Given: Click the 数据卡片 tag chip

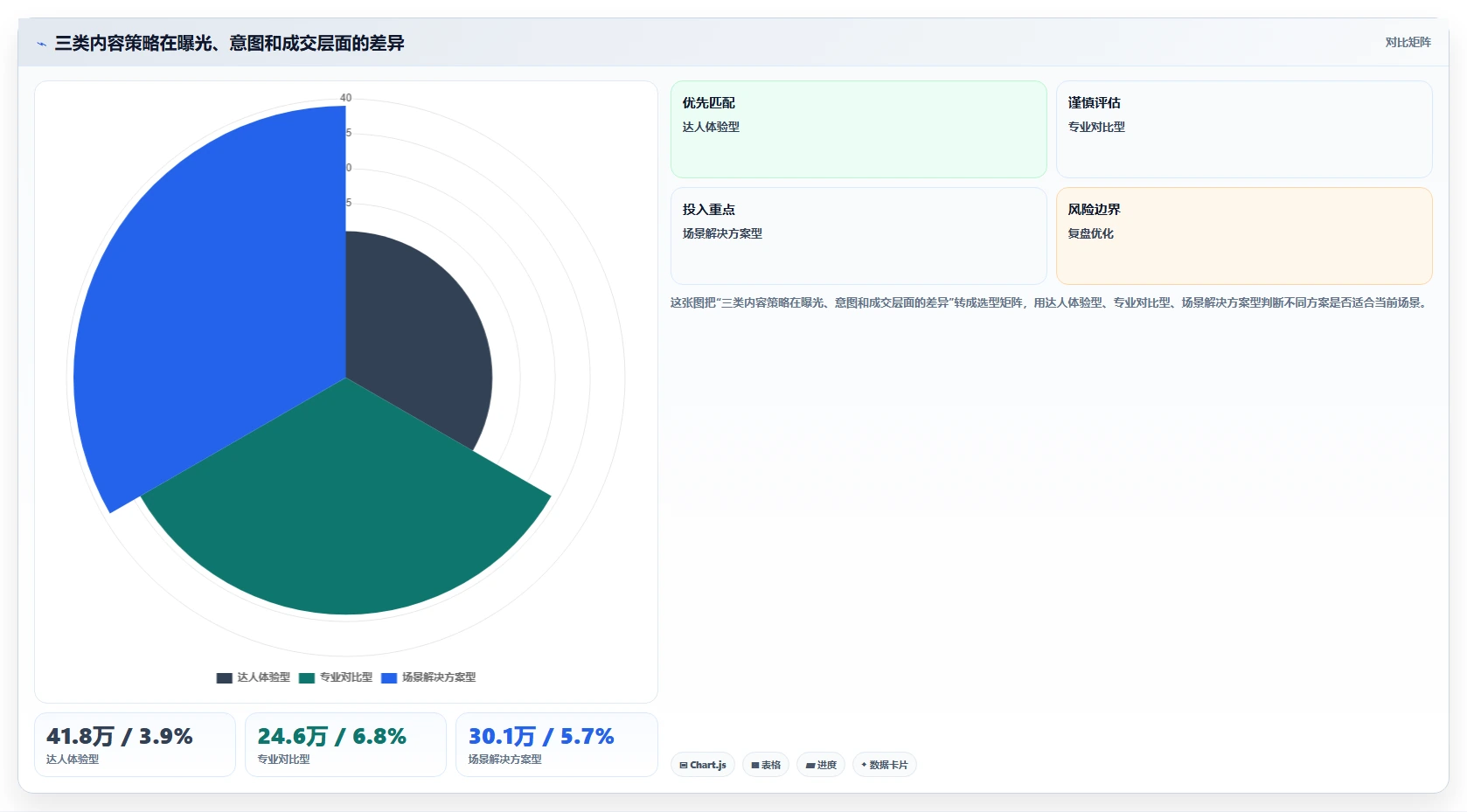Looking at the screenshot, I should (x=885, y=765).
